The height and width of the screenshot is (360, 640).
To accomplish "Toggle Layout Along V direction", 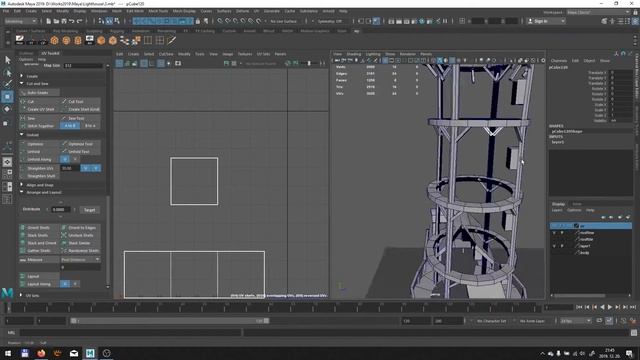I will click(75, 284).
